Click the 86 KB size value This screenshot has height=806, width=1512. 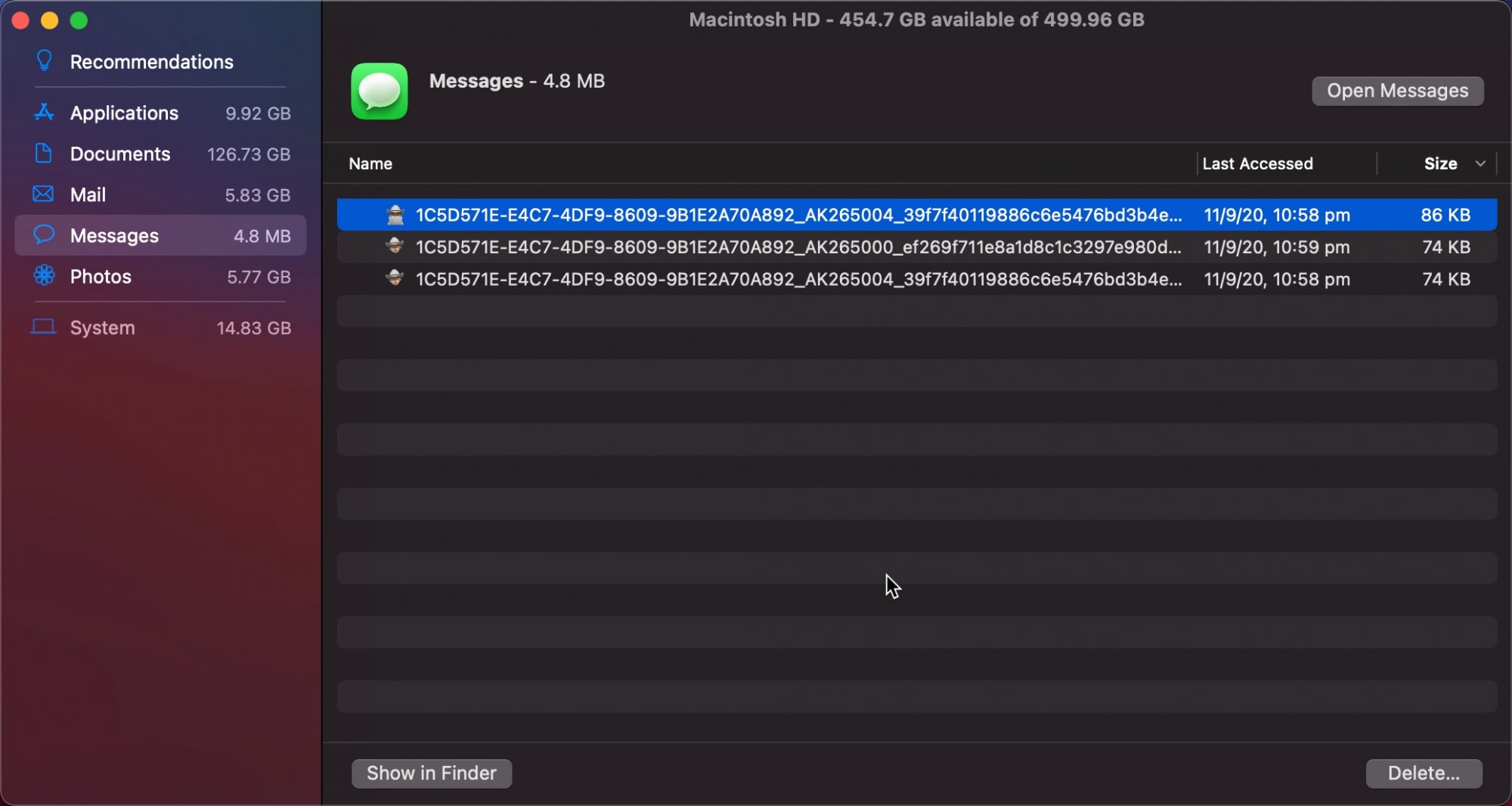(1445, 215)
